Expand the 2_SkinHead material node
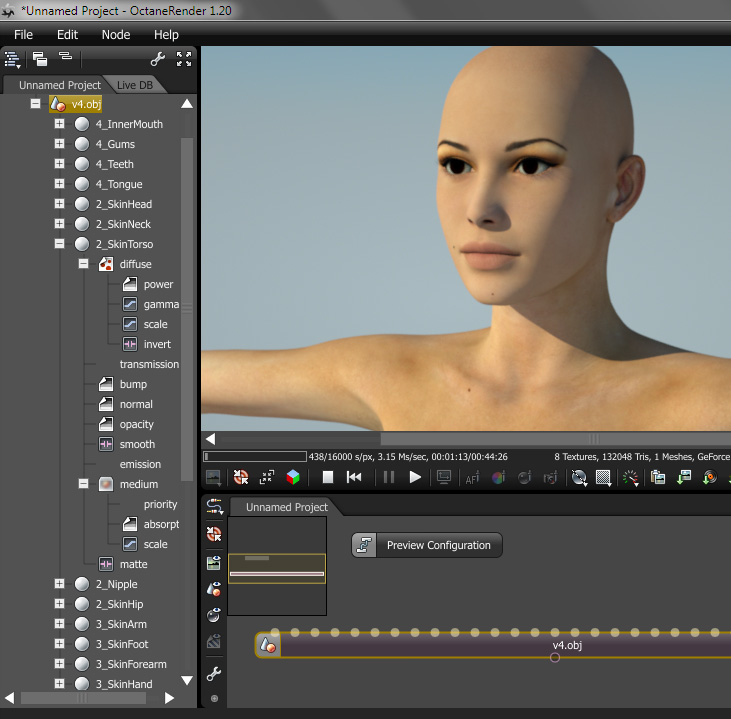This screenshot has height=719, width=731. (59, 204)
